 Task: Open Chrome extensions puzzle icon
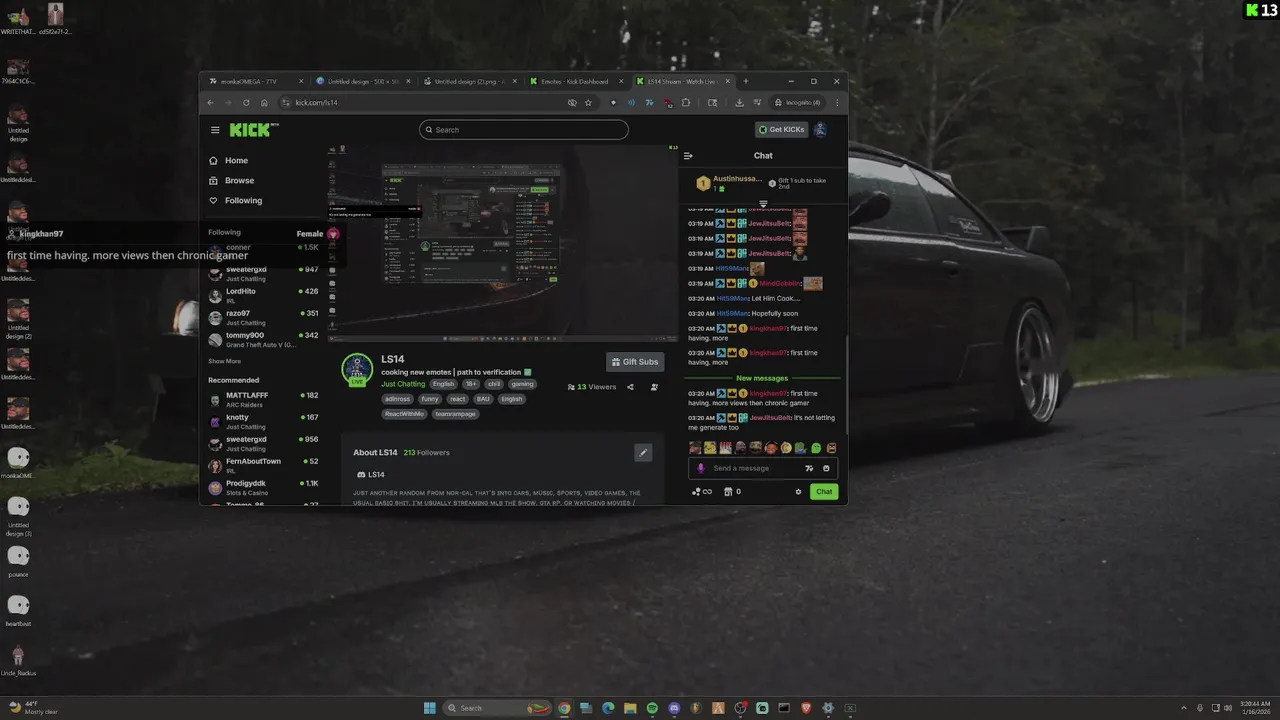(x=686, y=102)
